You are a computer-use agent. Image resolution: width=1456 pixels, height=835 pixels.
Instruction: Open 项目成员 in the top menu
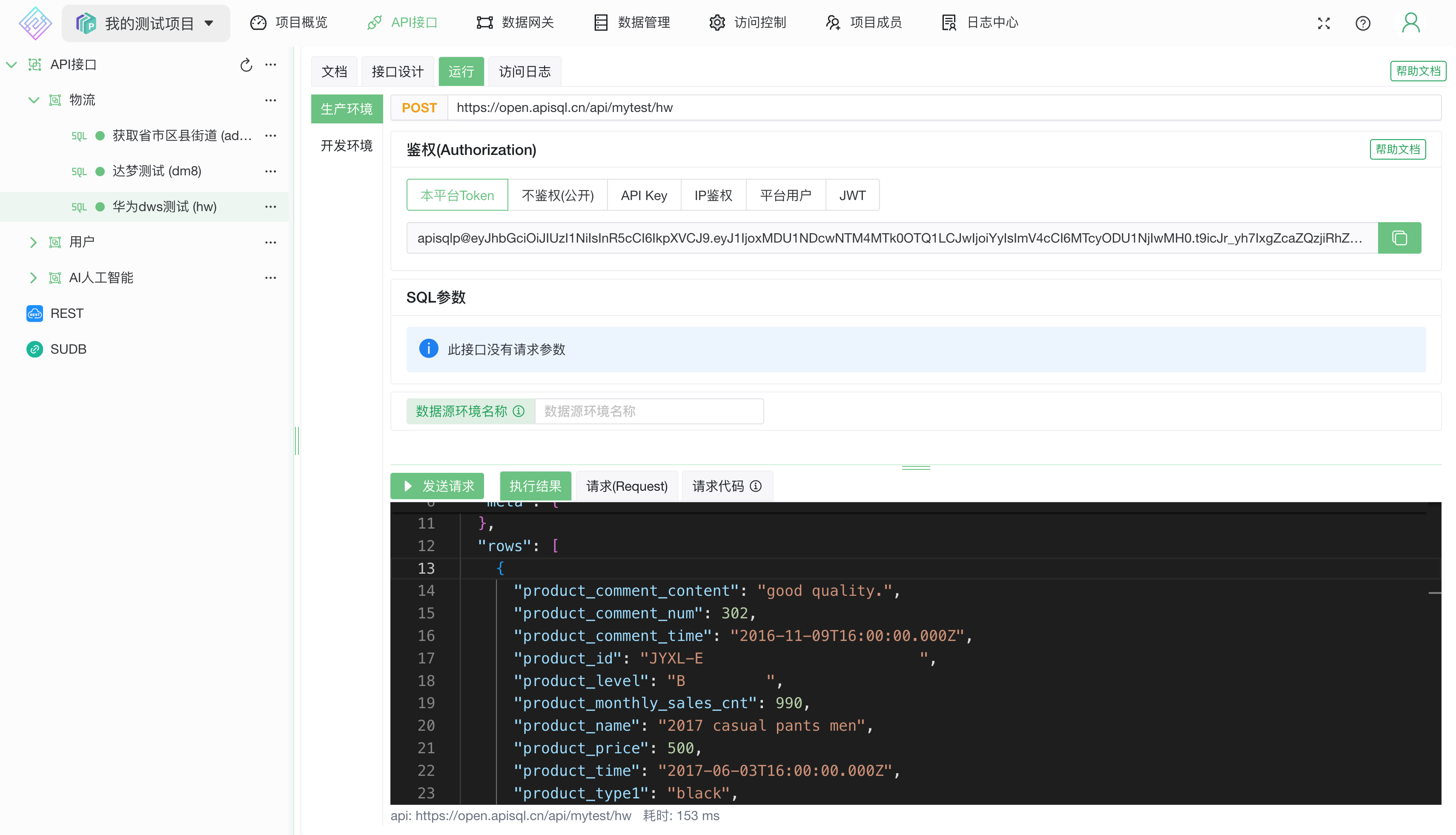point(863,23)
